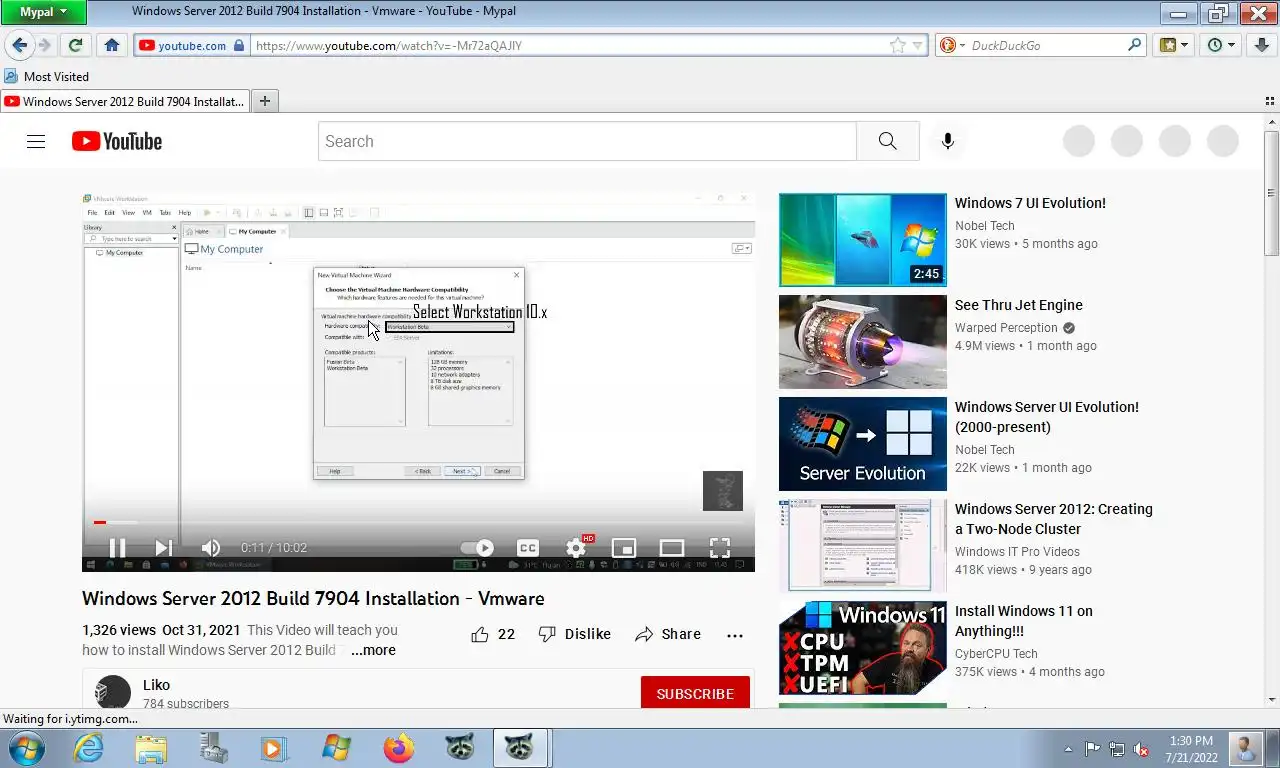Click the URL address bar
This screenshot has height=768, width=1280.
click(570, 45)
